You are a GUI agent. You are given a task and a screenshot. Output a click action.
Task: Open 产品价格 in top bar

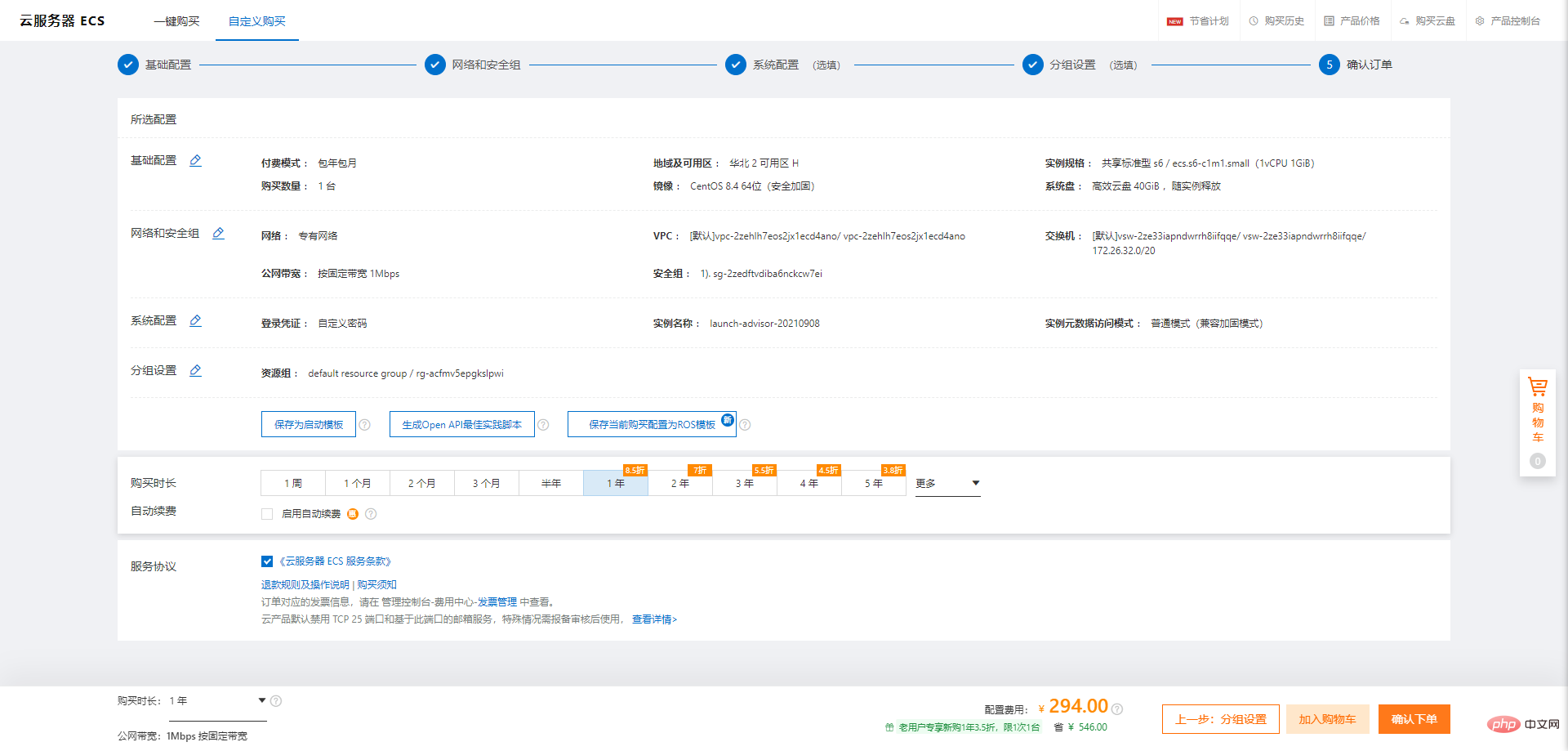pos(1352,21)
